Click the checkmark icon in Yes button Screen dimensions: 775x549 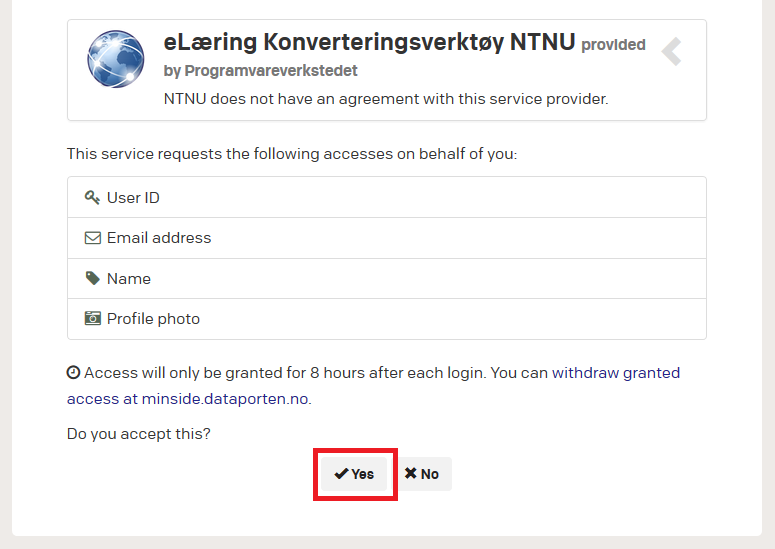pos(341,474)
